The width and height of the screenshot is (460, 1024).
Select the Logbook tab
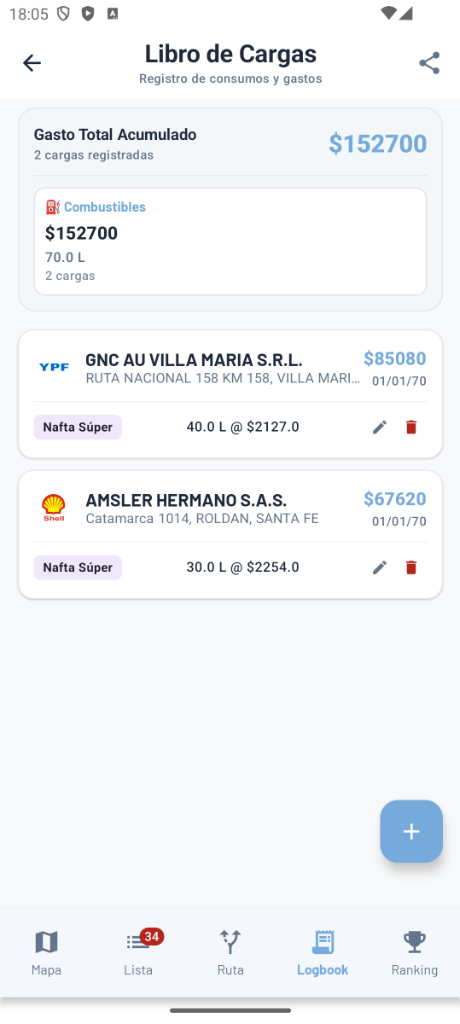(x=322, y=953)
